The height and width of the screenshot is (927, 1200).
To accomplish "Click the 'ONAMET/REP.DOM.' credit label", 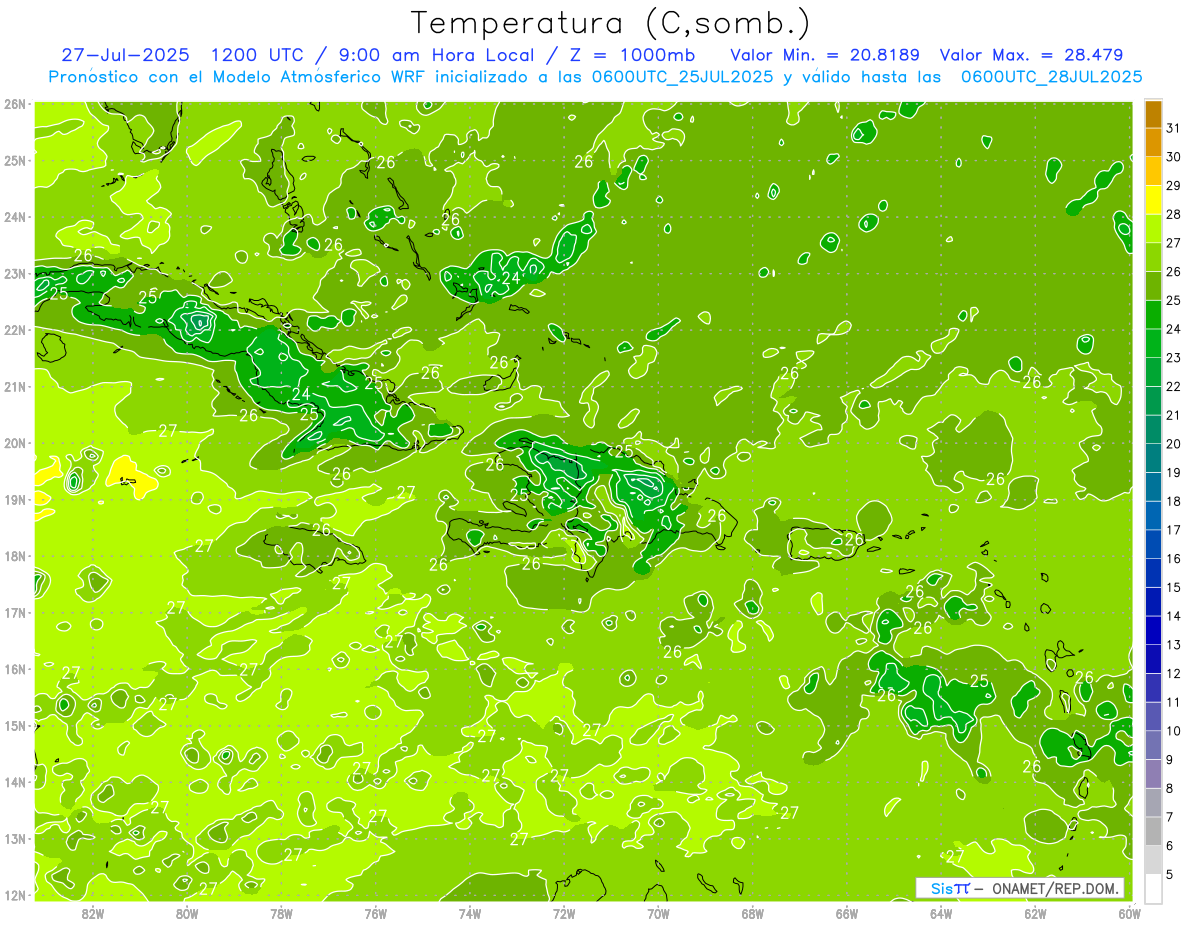I will tap(1055, 888).
